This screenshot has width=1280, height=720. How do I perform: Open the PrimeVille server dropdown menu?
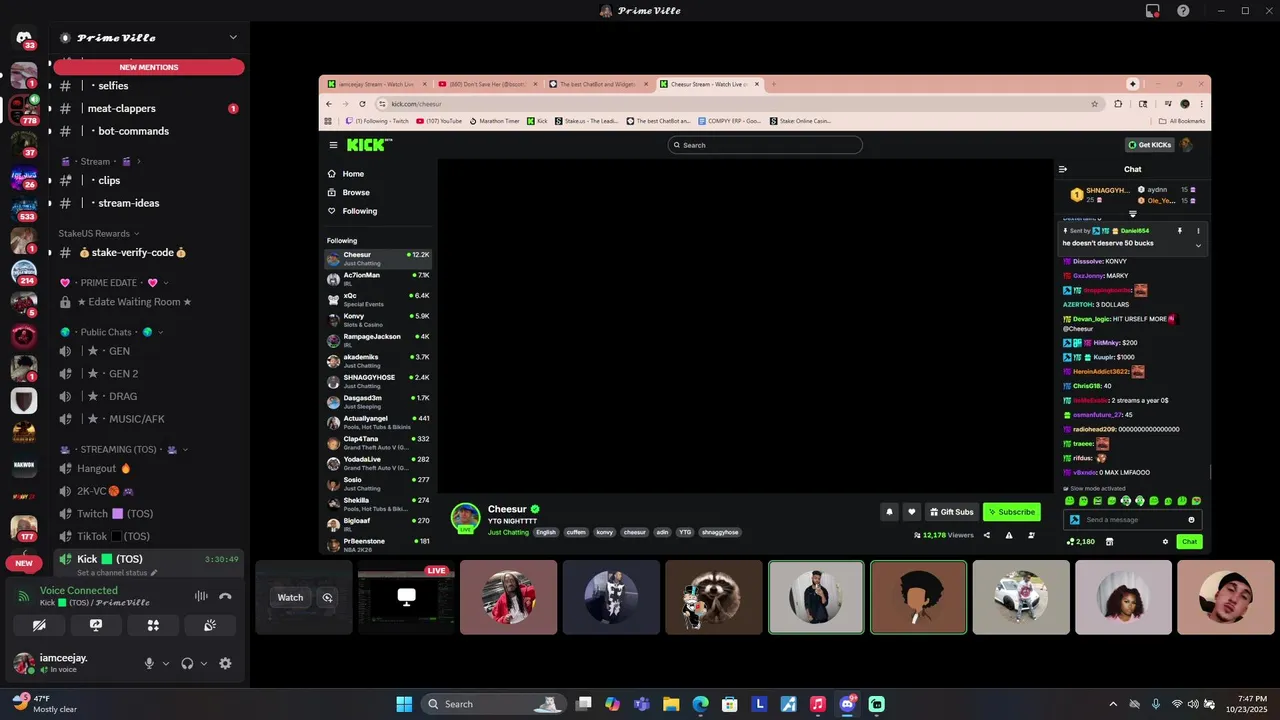pyautogui.click(x=233, y=37)
